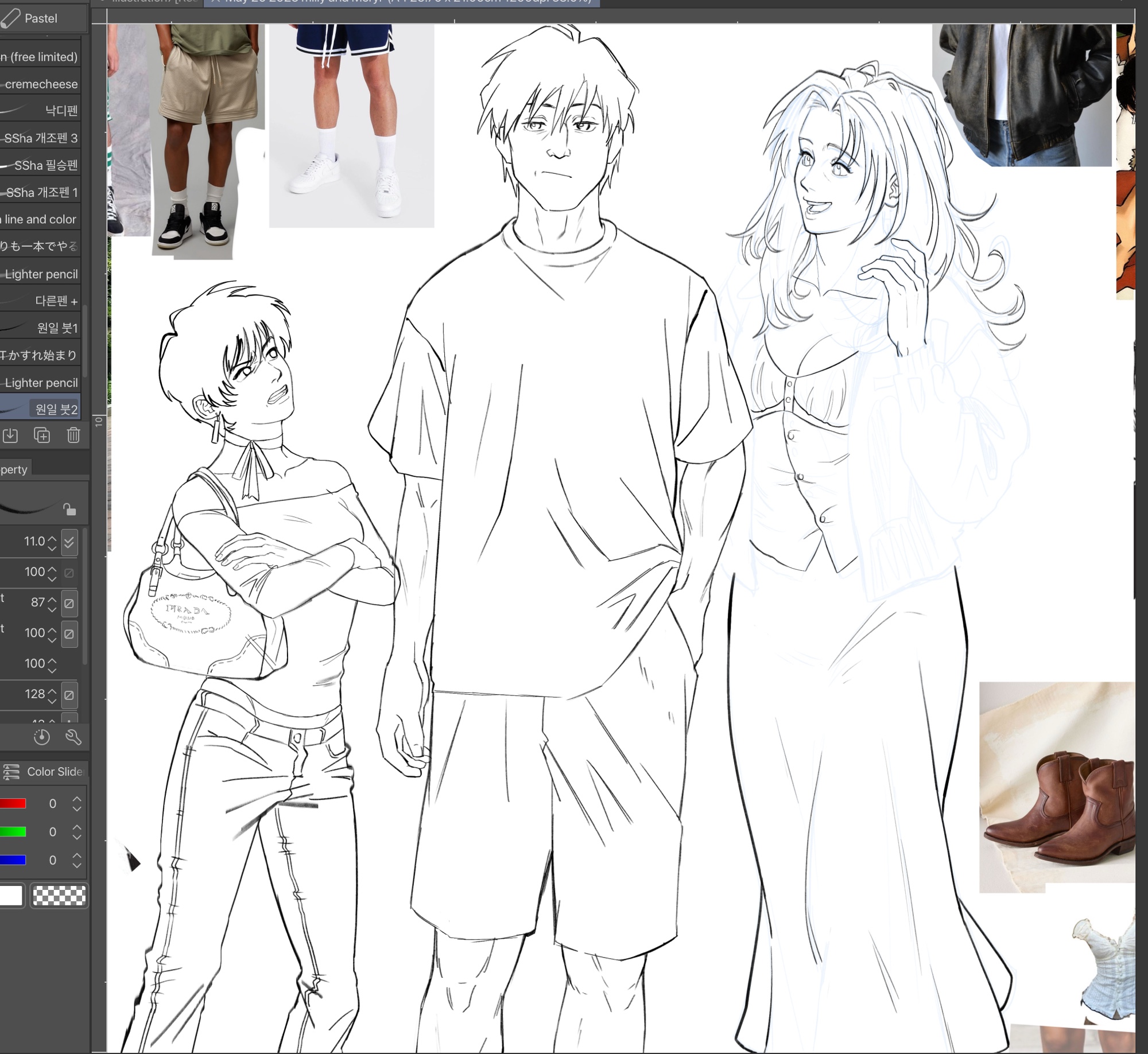Viewport: 1148px width, 1054px height.
Task: Toggle dynamics button beside the 128 value
Action: (x=69, y=695)
